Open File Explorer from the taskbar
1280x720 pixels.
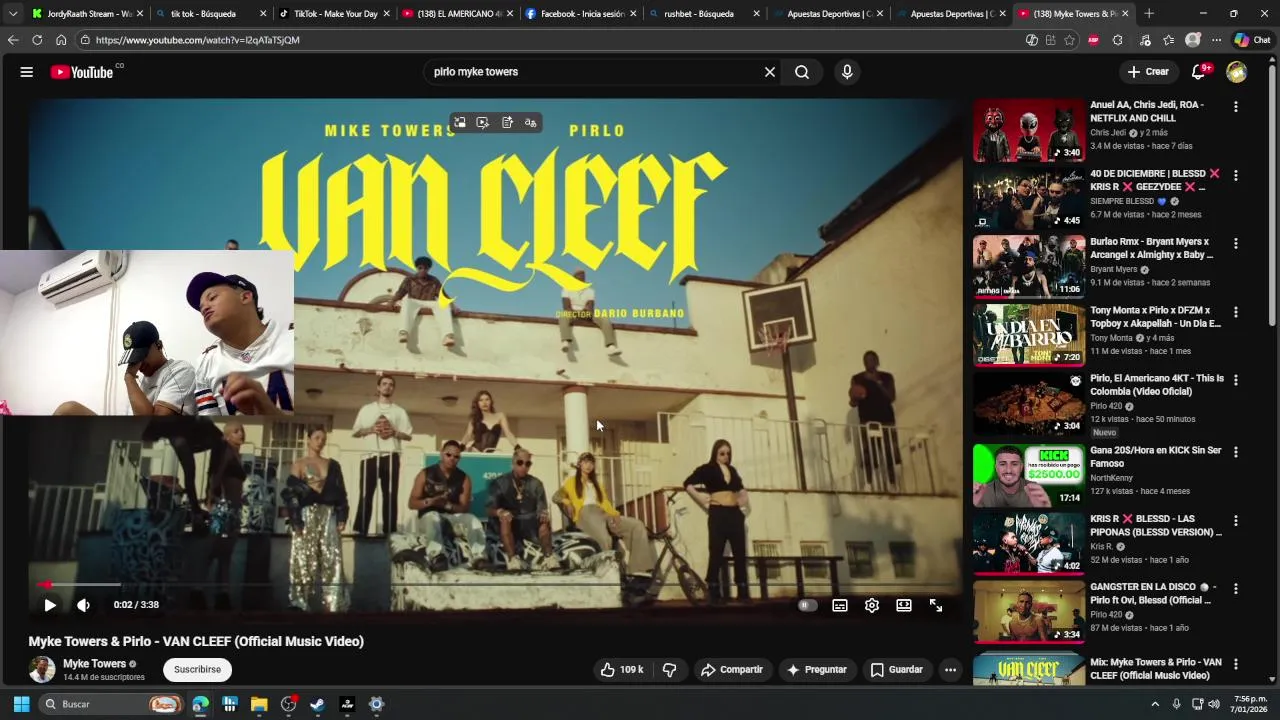259,704
